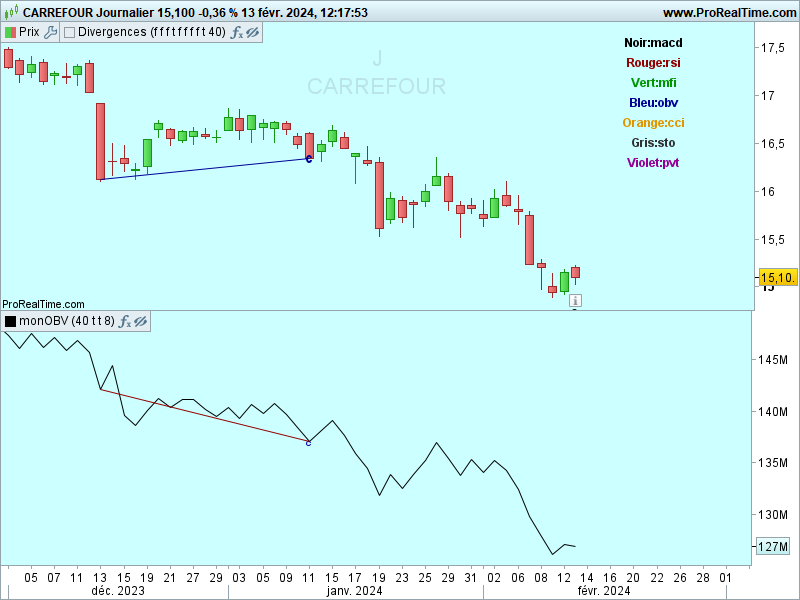The height and width of the screenshot is (600, 800).
Task: Open the monOBV fx formula editor
Action: coord(125,321)
